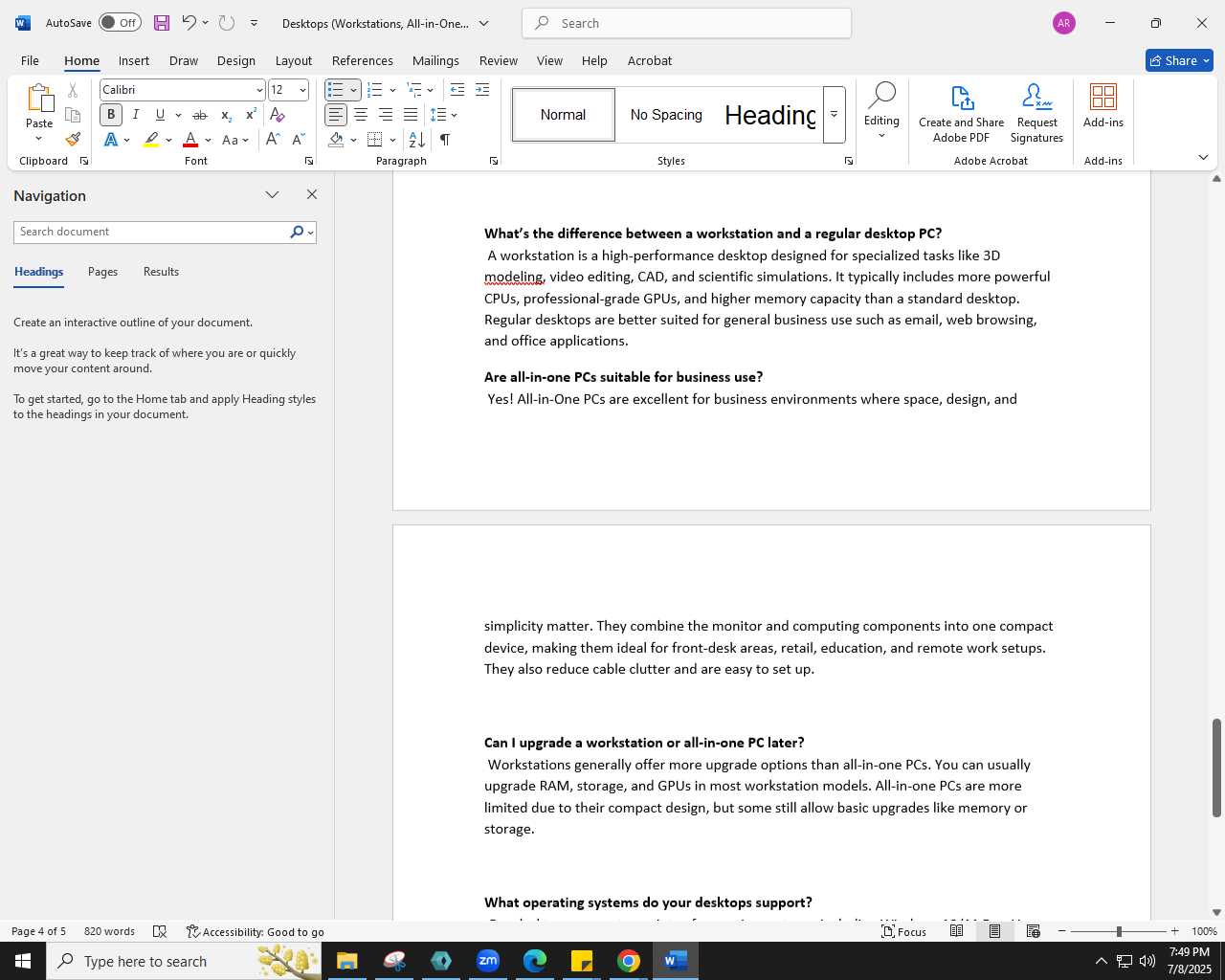1225x980 pixels.
Task: Open Navigation pane options chevron
Action: (x=272, y=194)
